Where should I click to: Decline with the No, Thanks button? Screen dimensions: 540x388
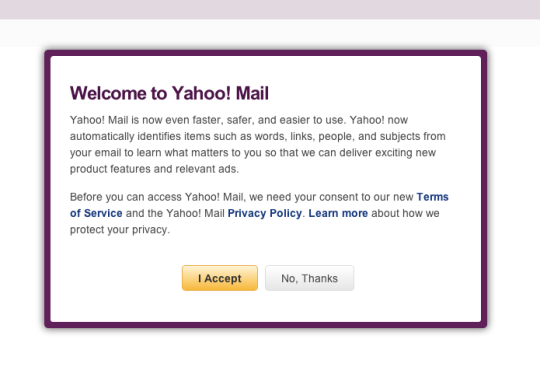click(309, 278)
